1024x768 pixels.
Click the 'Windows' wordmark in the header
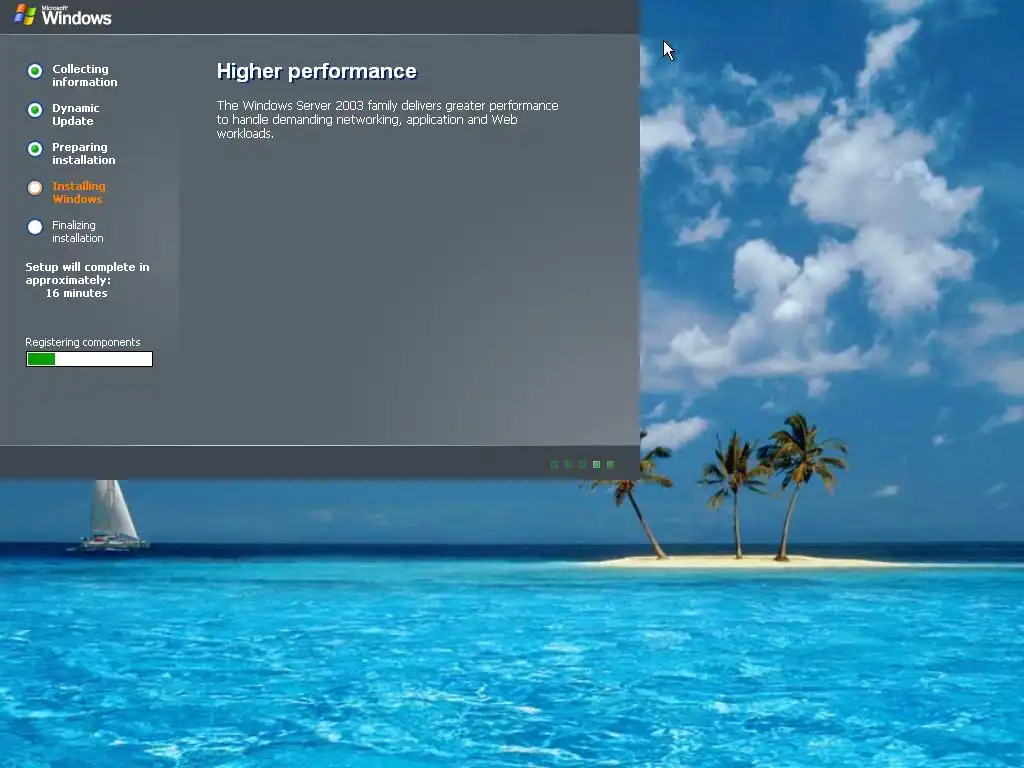point(76,16)
